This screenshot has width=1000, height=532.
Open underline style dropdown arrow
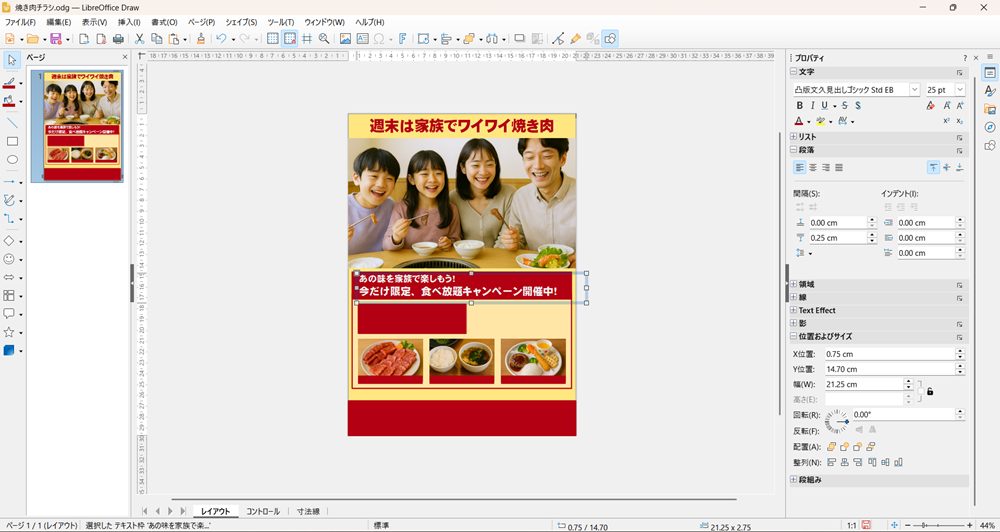(834, 106)
